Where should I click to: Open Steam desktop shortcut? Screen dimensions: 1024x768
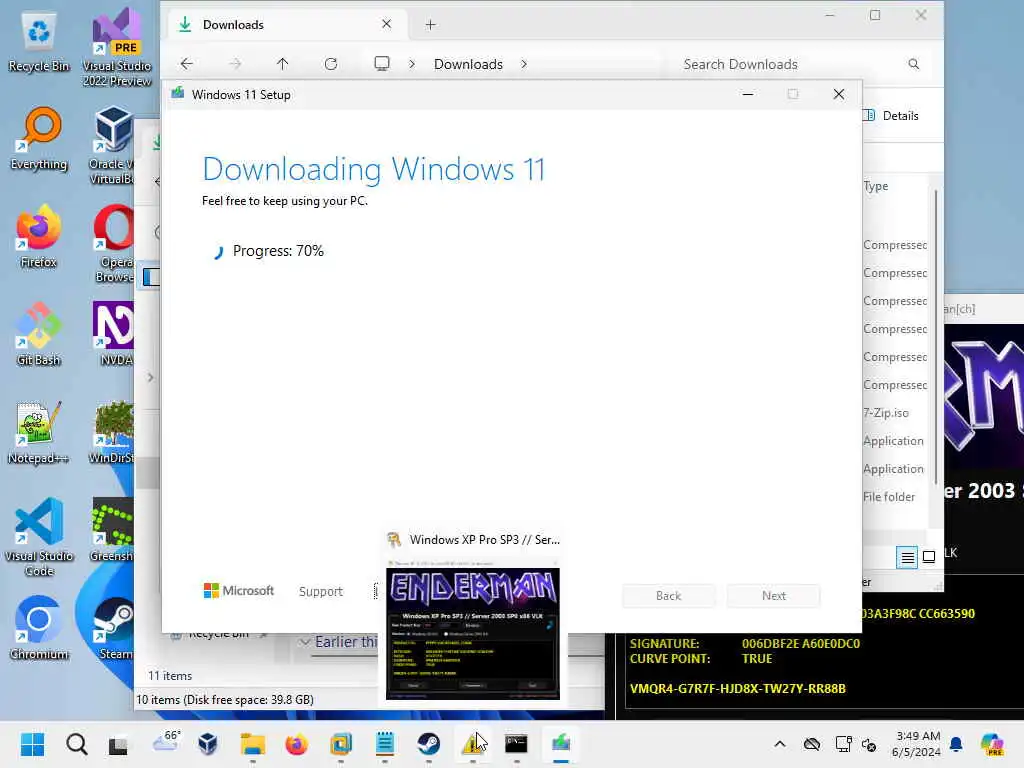pyautogui.click(x=115, y=628)
